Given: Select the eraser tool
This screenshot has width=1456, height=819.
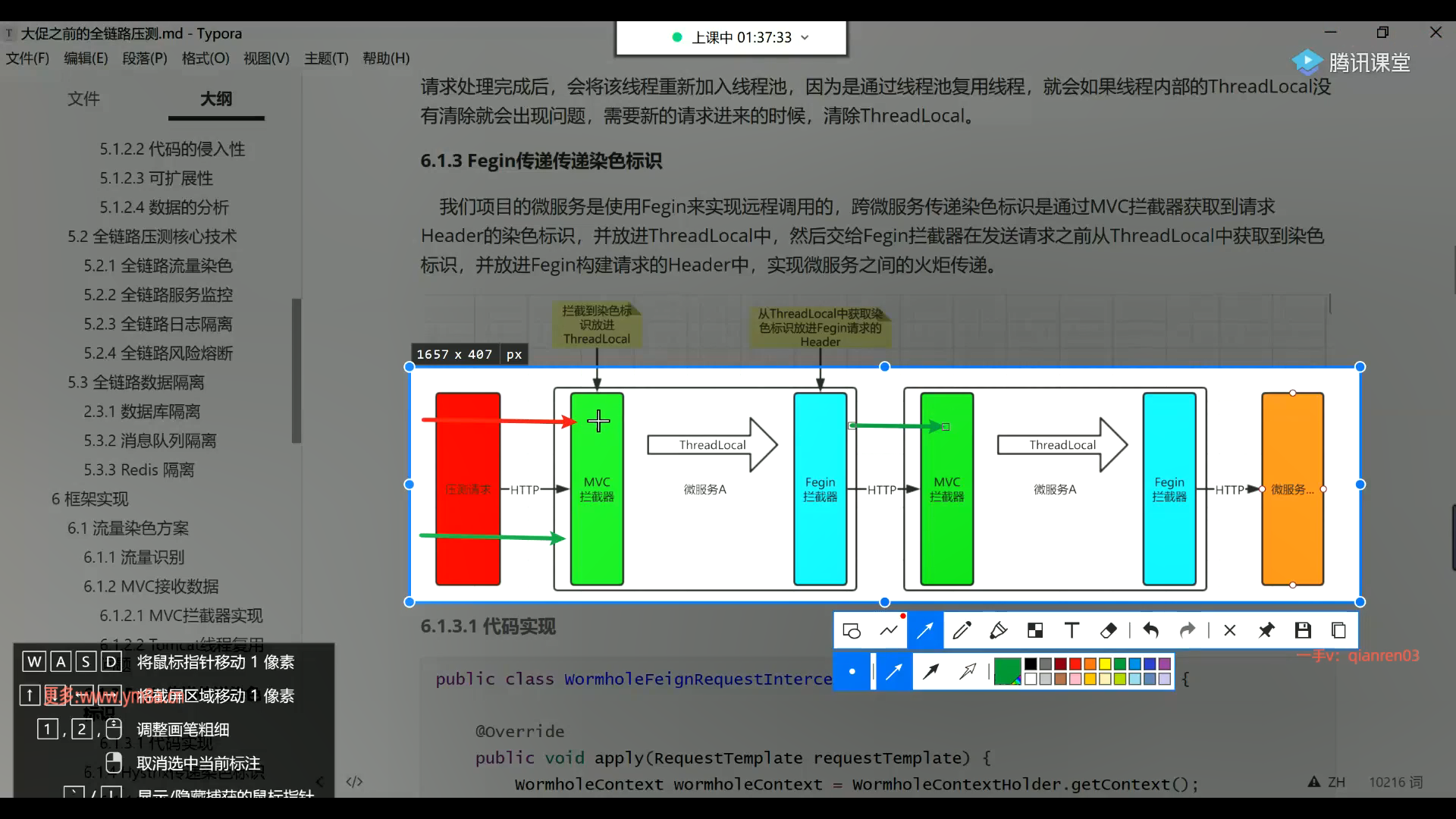Looking at the screenshot, I should (1108, 631).
